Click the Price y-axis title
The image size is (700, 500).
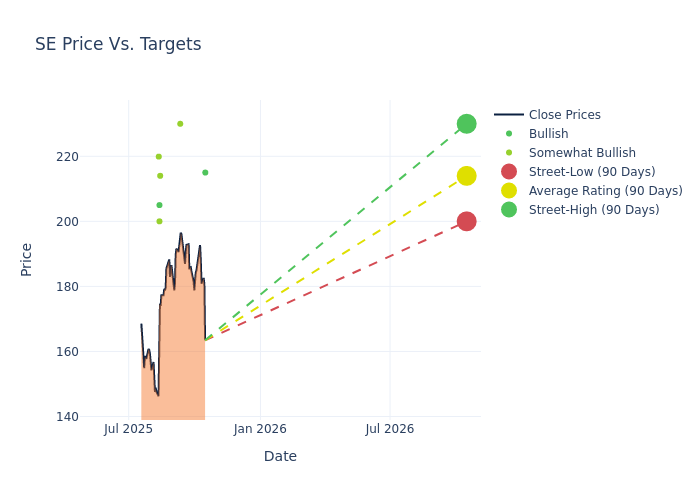click(x=27, y=259)
